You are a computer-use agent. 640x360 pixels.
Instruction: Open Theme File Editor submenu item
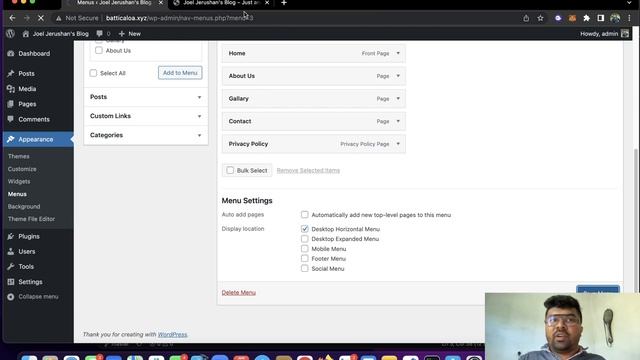pos(31,219)
